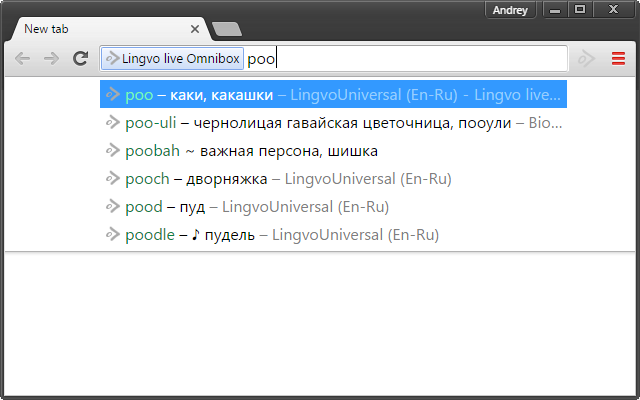Choose the "poodle – пудель" suggestion
The width and height of the screenshot is (640, 400).
pos(333,235)
